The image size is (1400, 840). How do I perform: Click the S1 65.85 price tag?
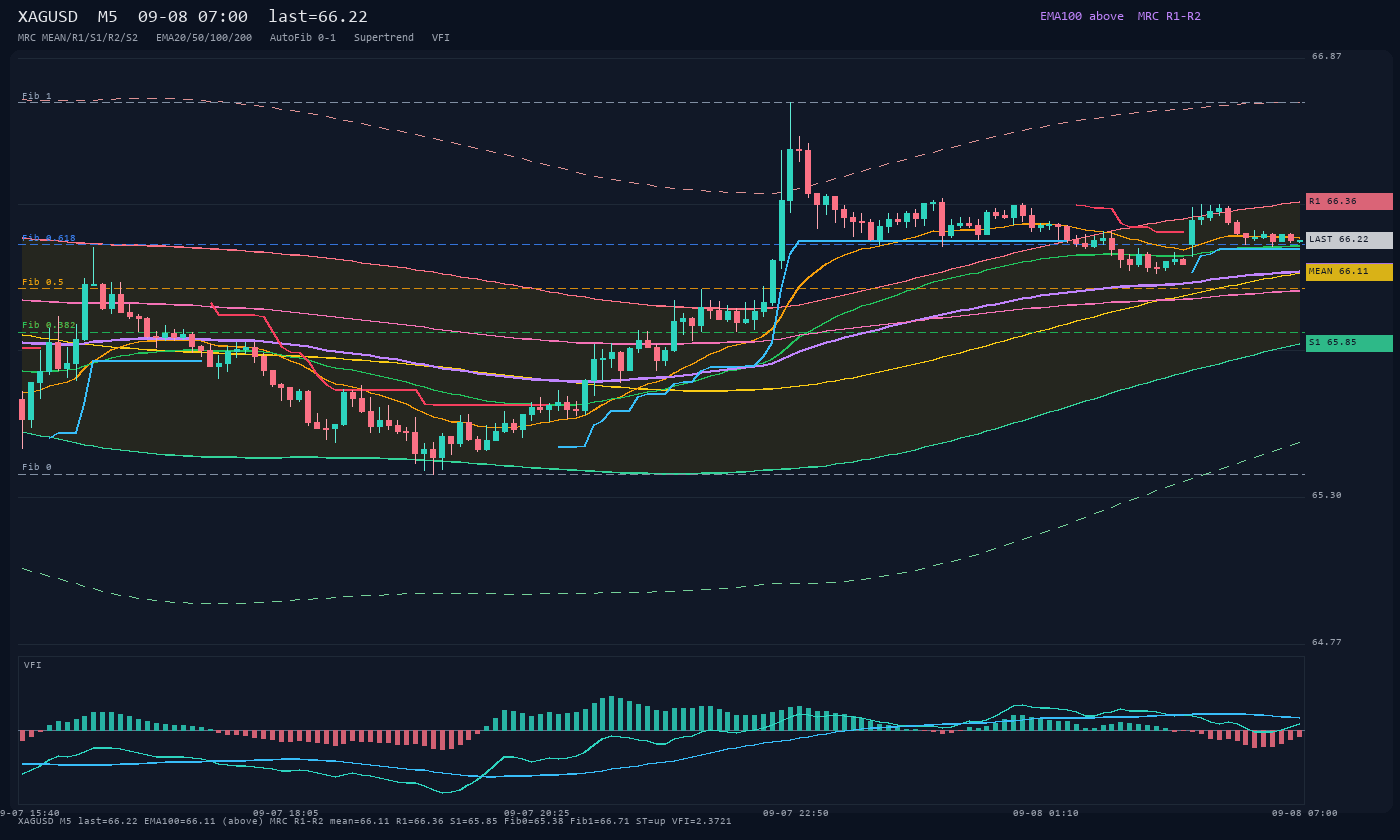[1349, 343]
